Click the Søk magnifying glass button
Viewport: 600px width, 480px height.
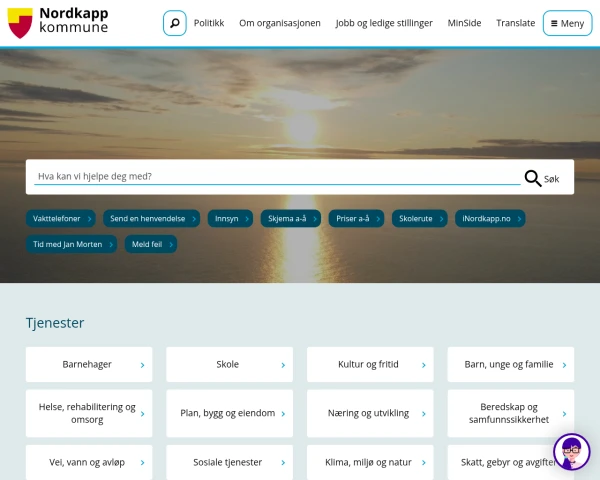tap(542, 178)
